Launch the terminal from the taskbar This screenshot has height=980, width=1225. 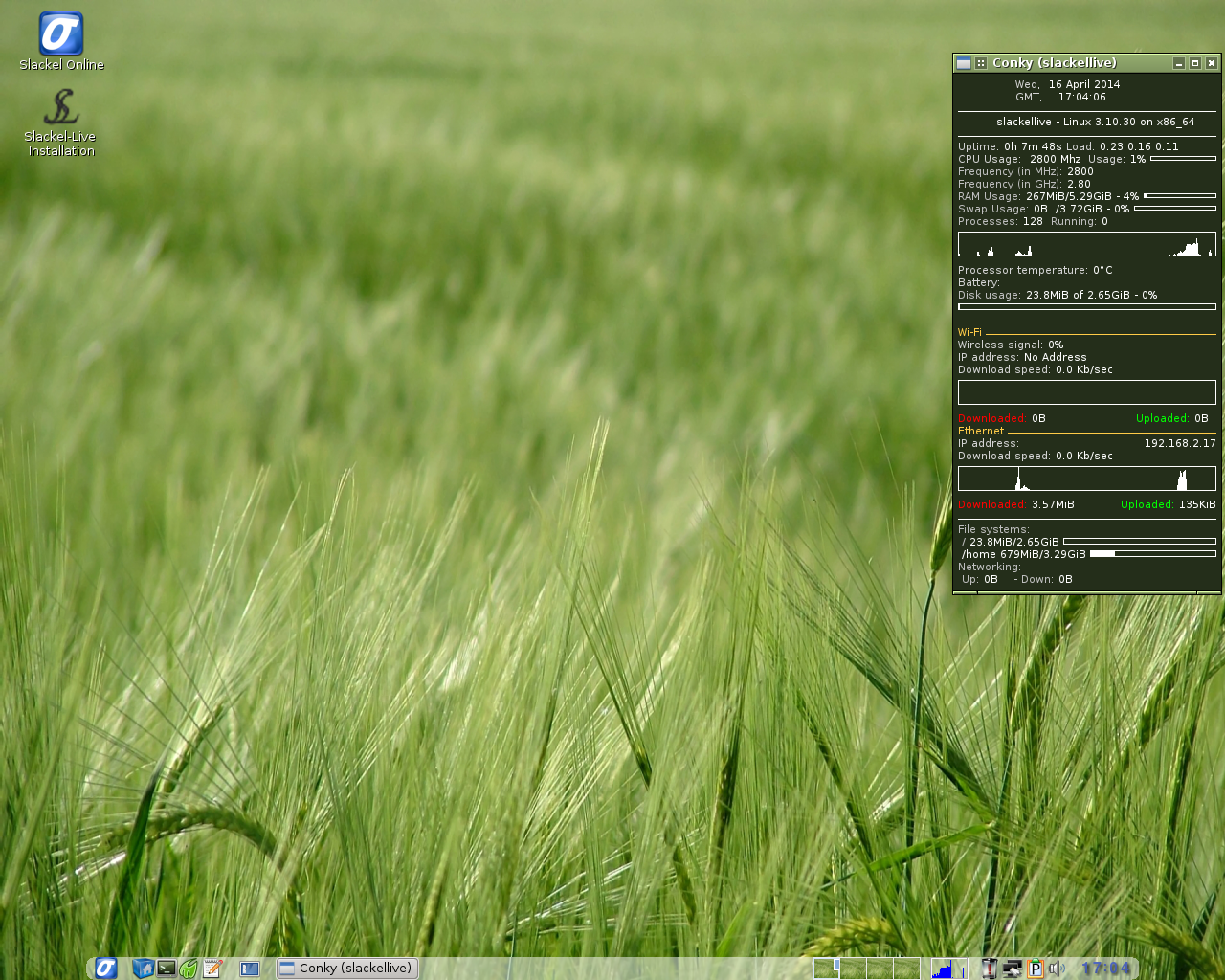pyautogui.click(x=167, y=969)
